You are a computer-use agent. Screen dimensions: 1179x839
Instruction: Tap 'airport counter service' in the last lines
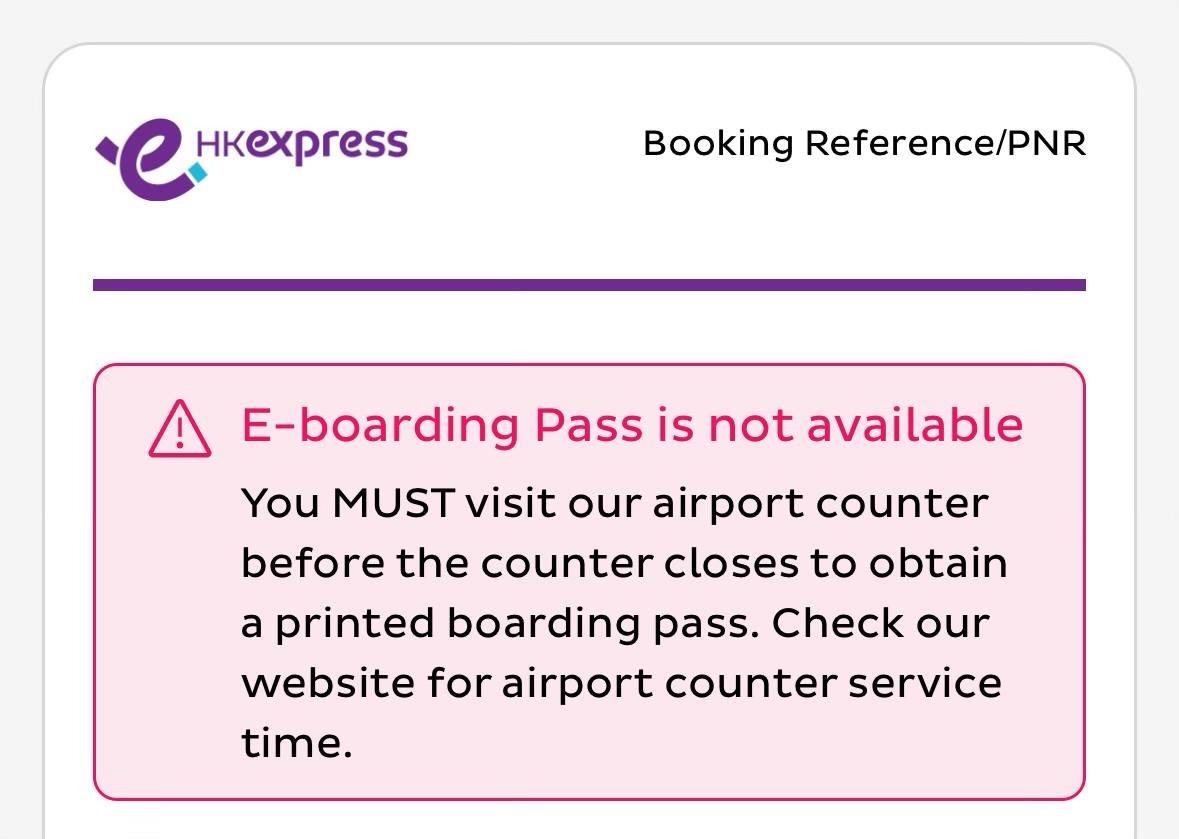tap(751, 683)
